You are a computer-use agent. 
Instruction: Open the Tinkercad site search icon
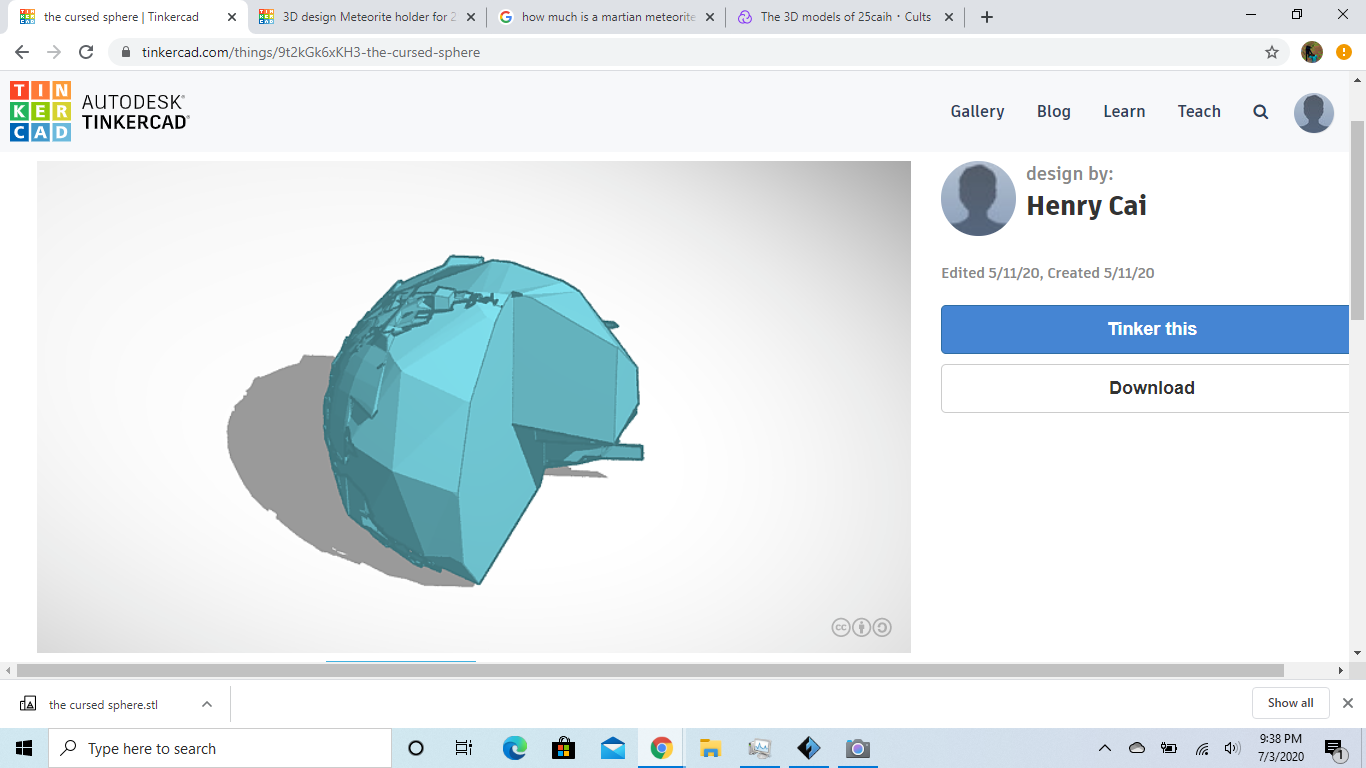(x=1261, y=112)
